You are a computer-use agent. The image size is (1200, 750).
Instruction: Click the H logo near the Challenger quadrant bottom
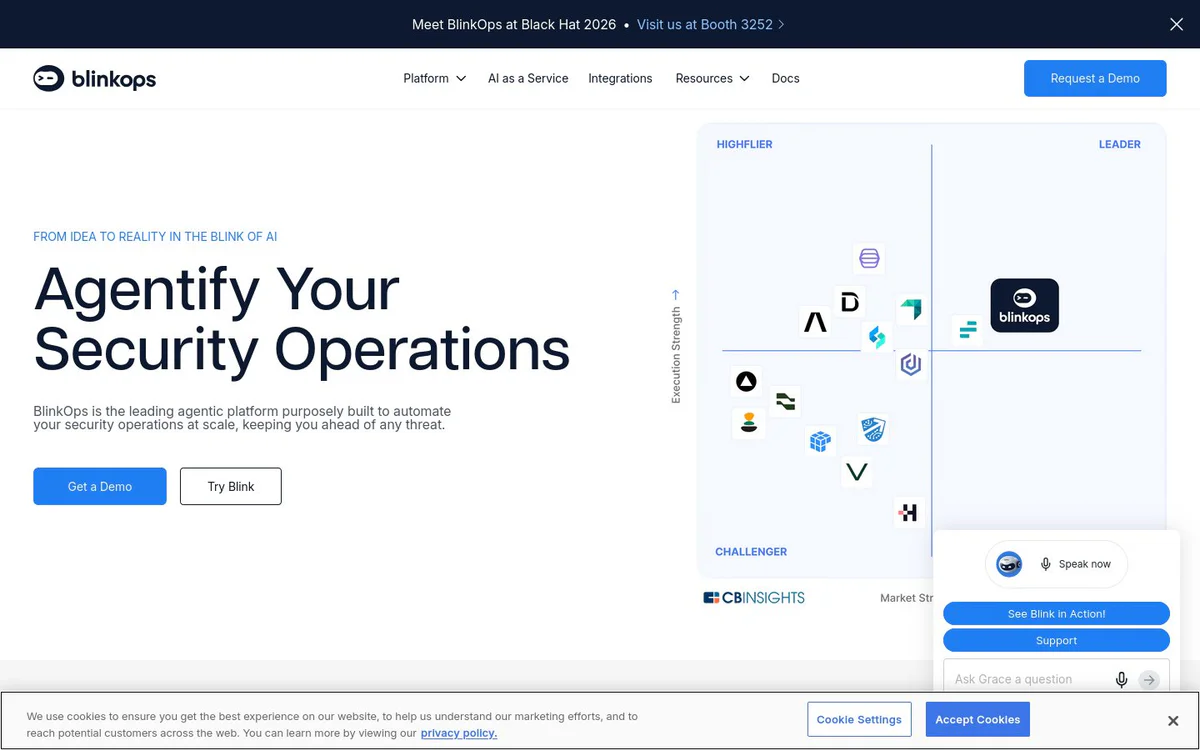click(908, 512)
